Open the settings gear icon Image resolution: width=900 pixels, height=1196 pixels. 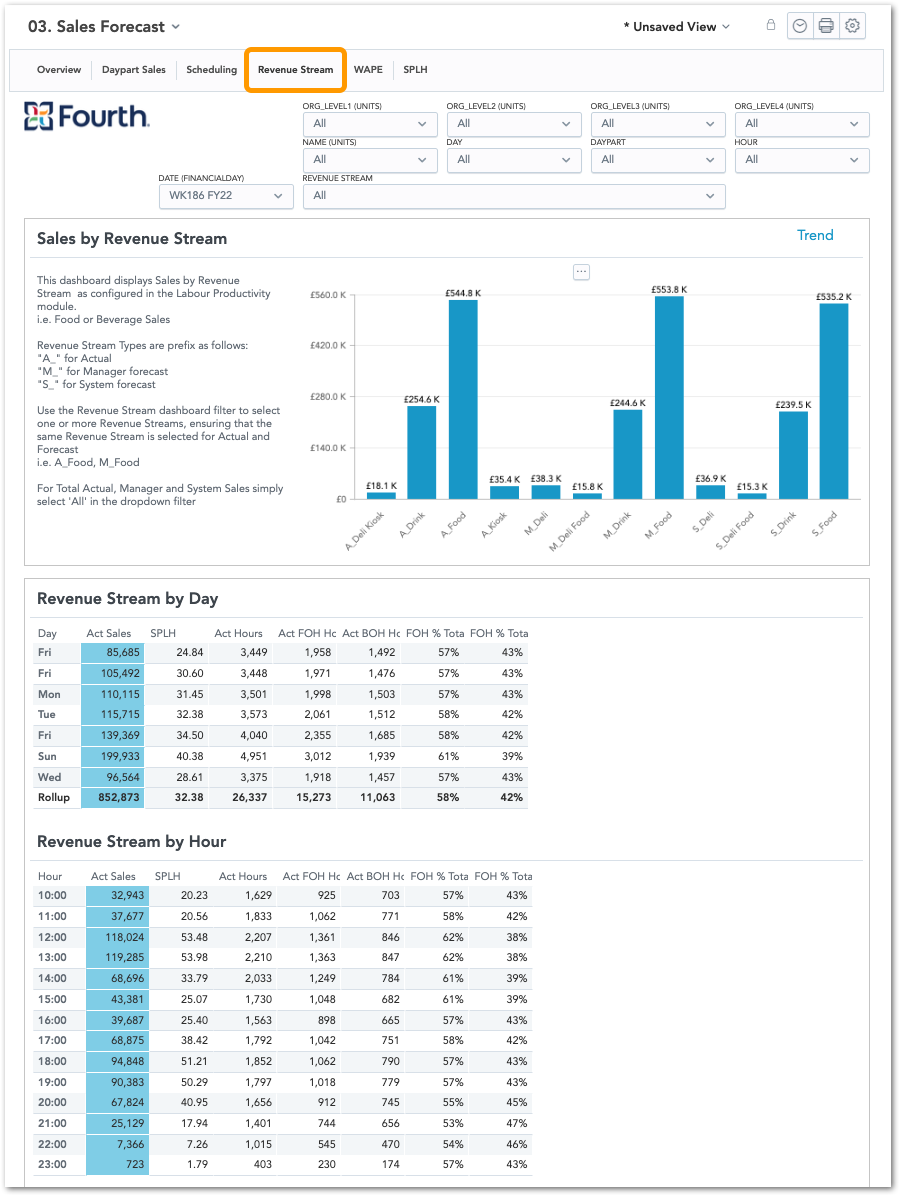pyautogui.click(x=852, y=27)
